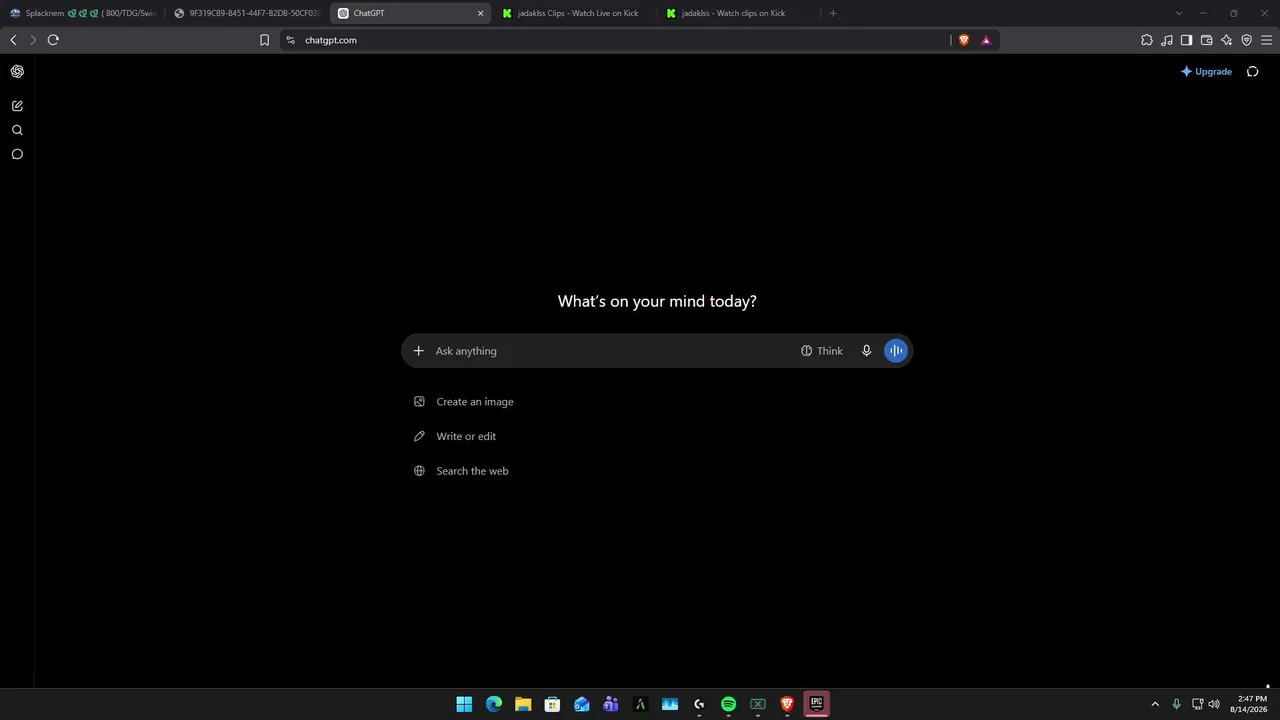Screen dimensions: 1280x720
Task: Reload the current page
Action: coord(53,40)
